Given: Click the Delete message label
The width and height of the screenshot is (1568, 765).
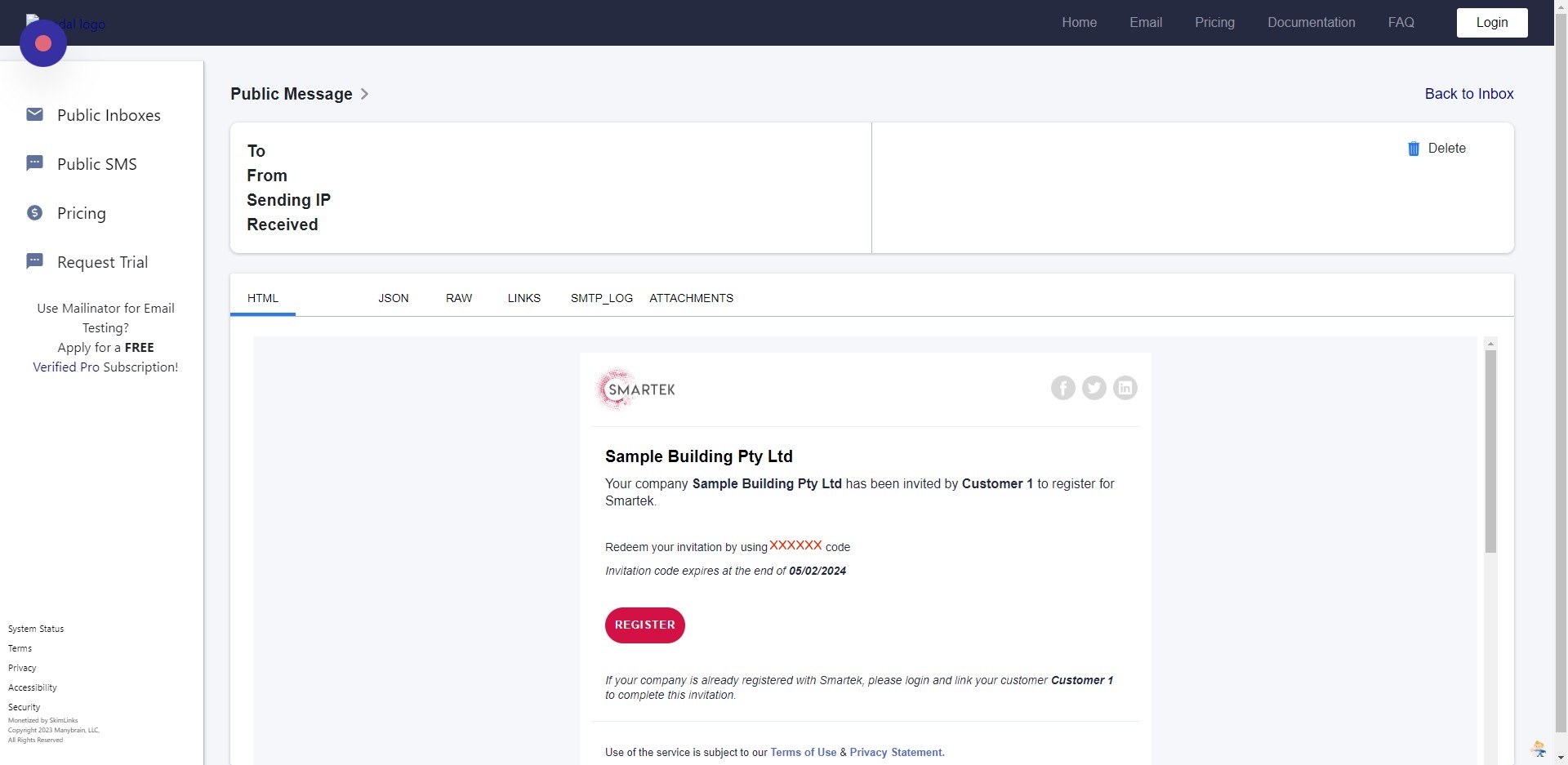Looking at the screenshot, I should coord(1447,149).
